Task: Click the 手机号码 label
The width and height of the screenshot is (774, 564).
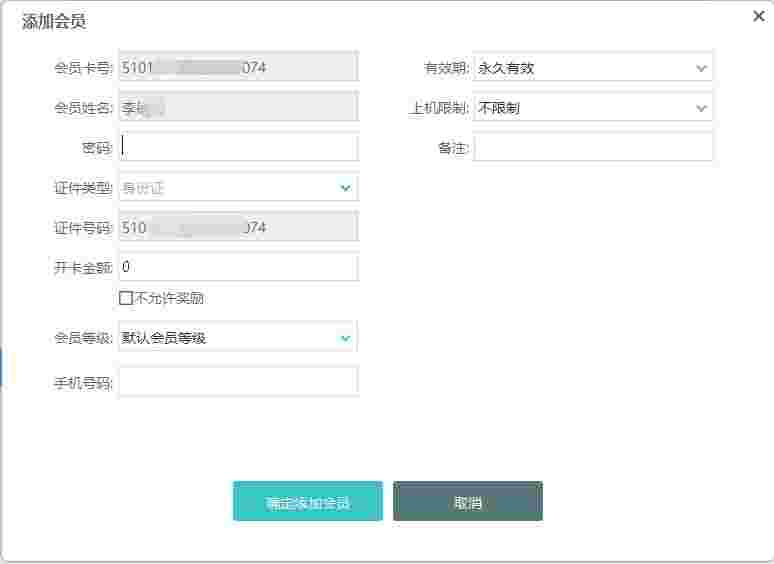Action: (83, 383)
